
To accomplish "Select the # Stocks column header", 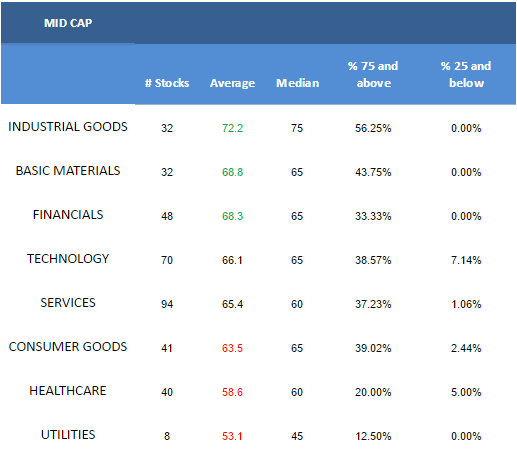I will (x=167, y=83).
